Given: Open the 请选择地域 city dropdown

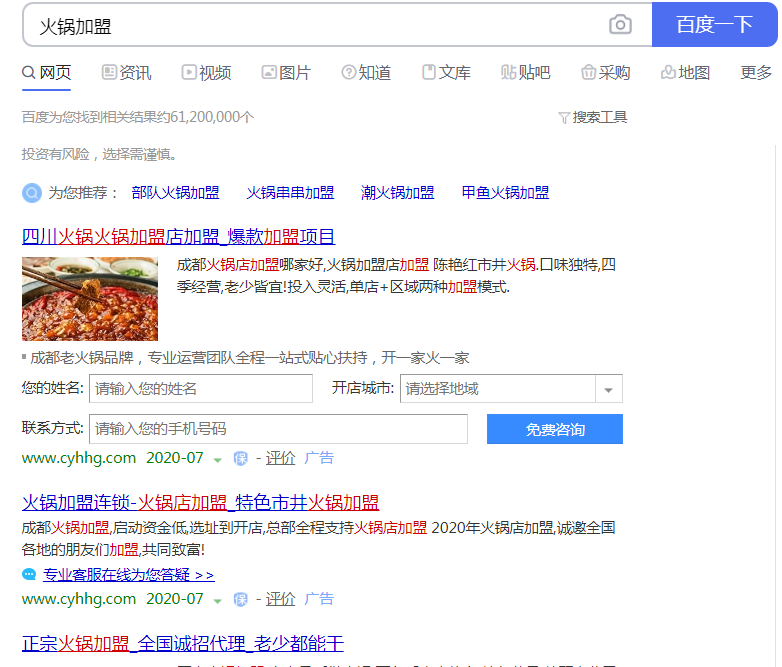Looking at the screenshot, I should pyautogui.click(x=511, y=389).
